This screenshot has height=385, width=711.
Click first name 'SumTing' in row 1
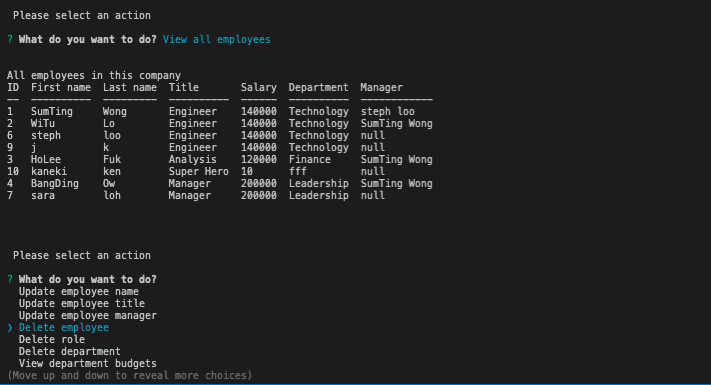point(52,112)
